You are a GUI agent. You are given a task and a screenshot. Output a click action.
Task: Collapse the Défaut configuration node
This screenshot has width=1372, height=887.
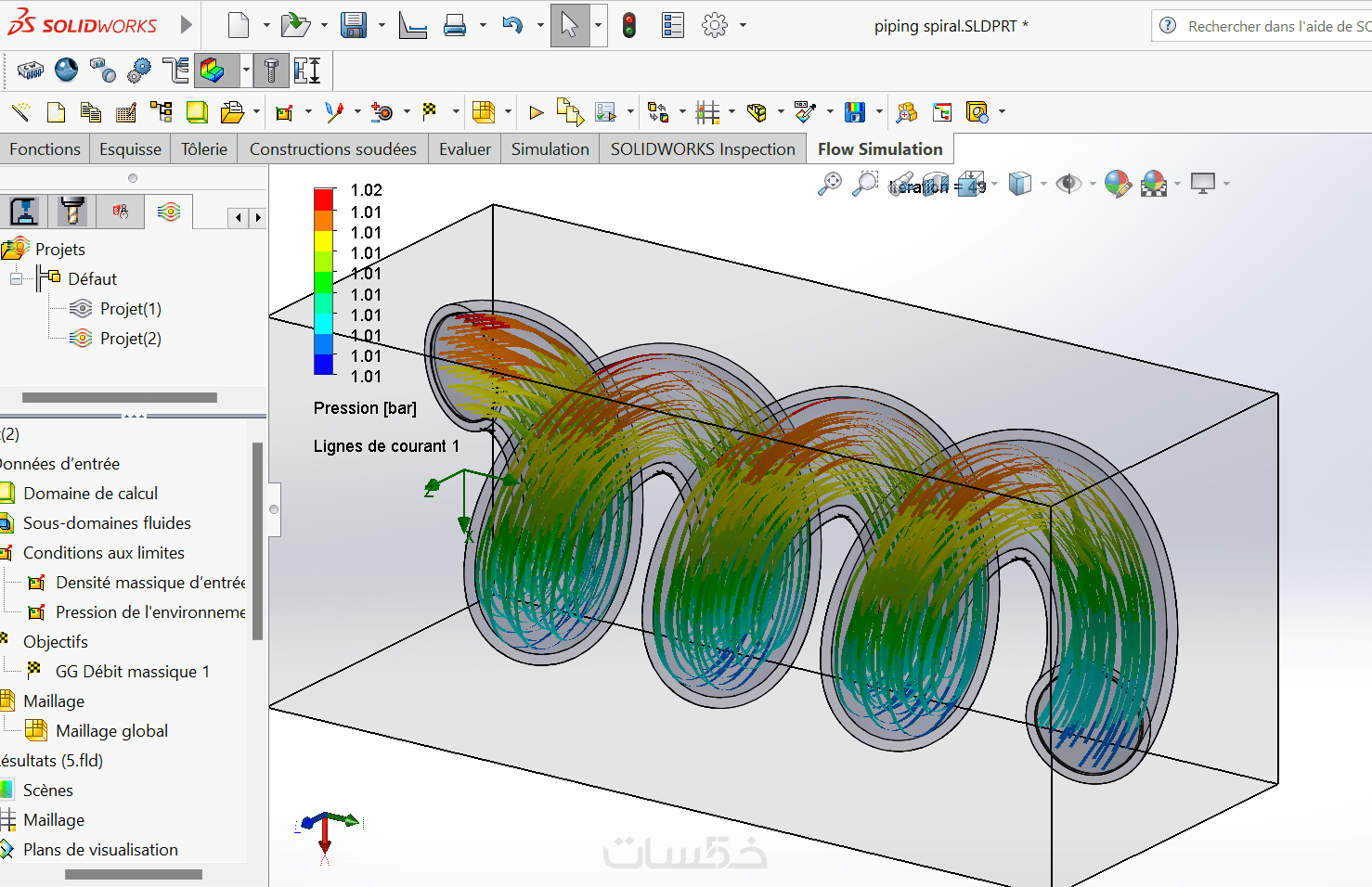pos(16,278)
